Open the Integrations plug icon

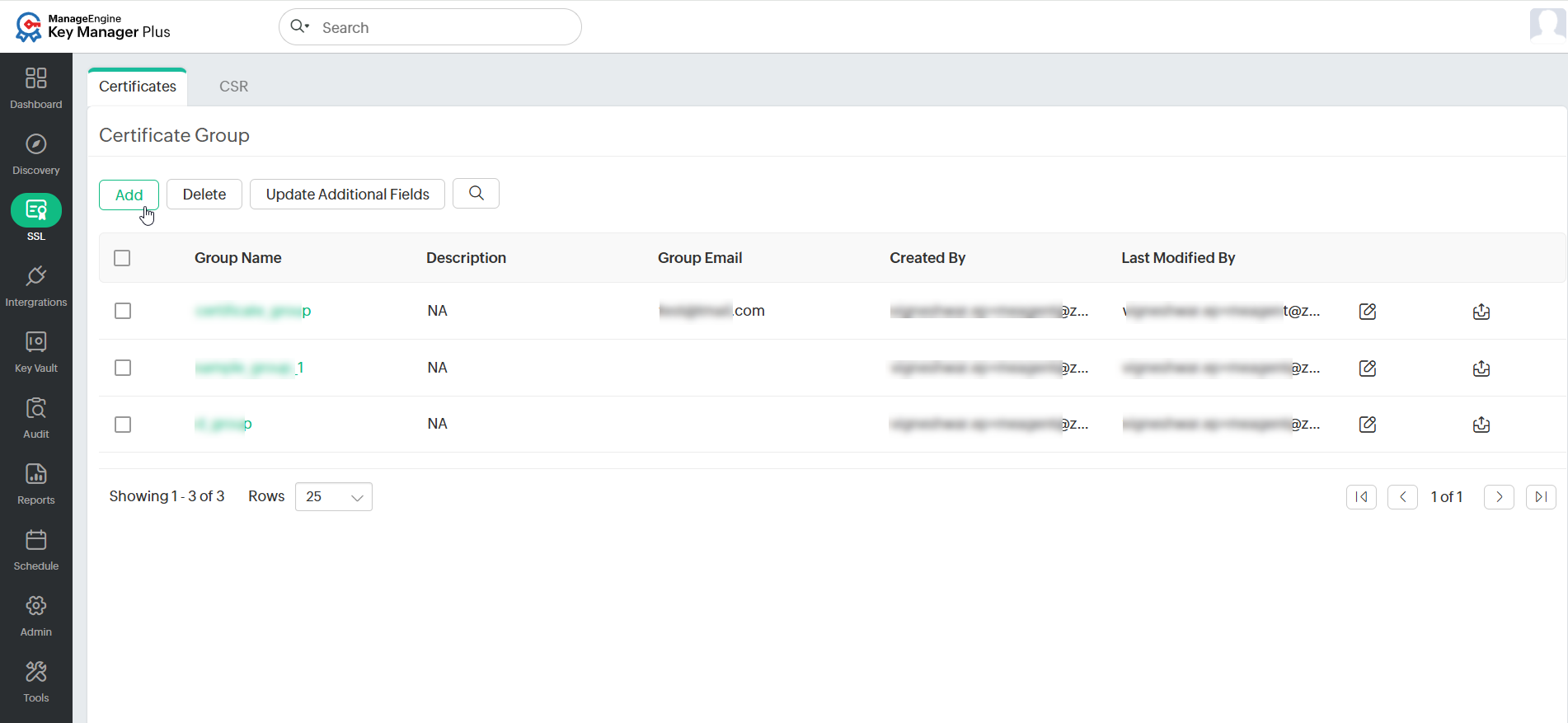tap(36, 276)
